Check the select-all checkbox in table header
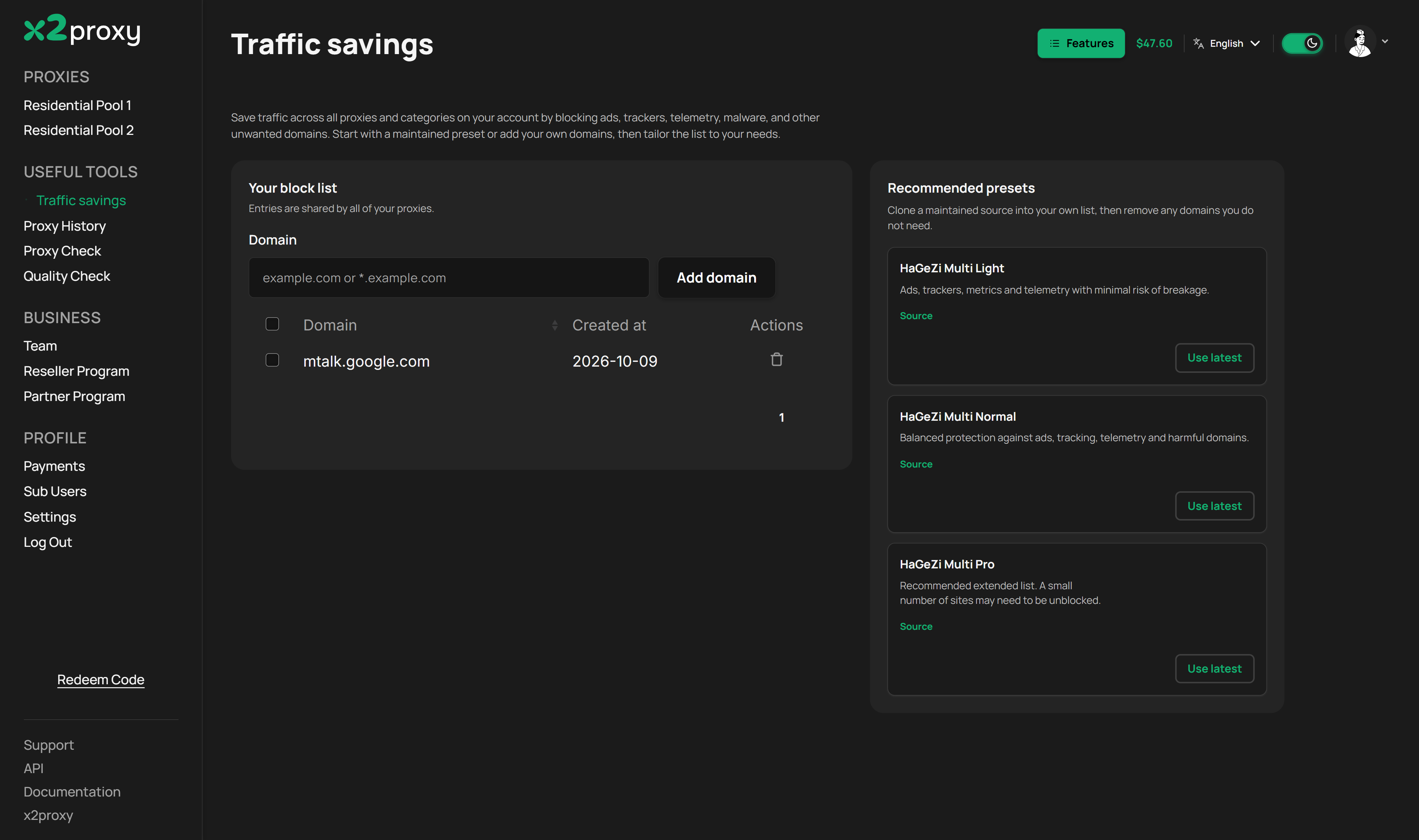Screen dimensions: 1419x840 pos(272,324)
